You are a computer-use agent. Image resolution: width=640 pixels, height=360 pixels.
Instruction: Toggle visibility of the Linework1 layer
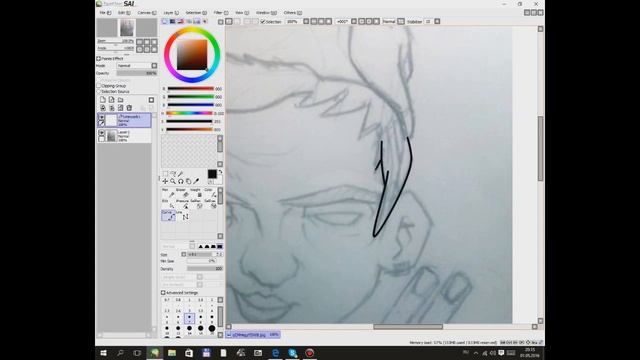point(102,117)
